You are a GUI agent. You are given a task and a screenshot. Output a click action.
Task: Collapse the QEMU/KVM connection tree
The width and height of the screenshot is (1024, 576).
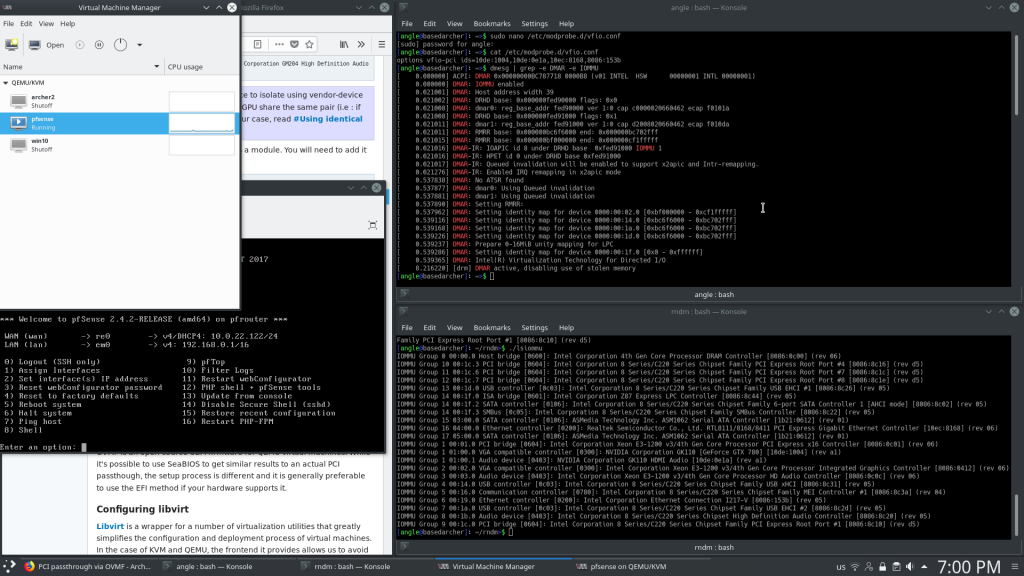click(x=5, y=82)
